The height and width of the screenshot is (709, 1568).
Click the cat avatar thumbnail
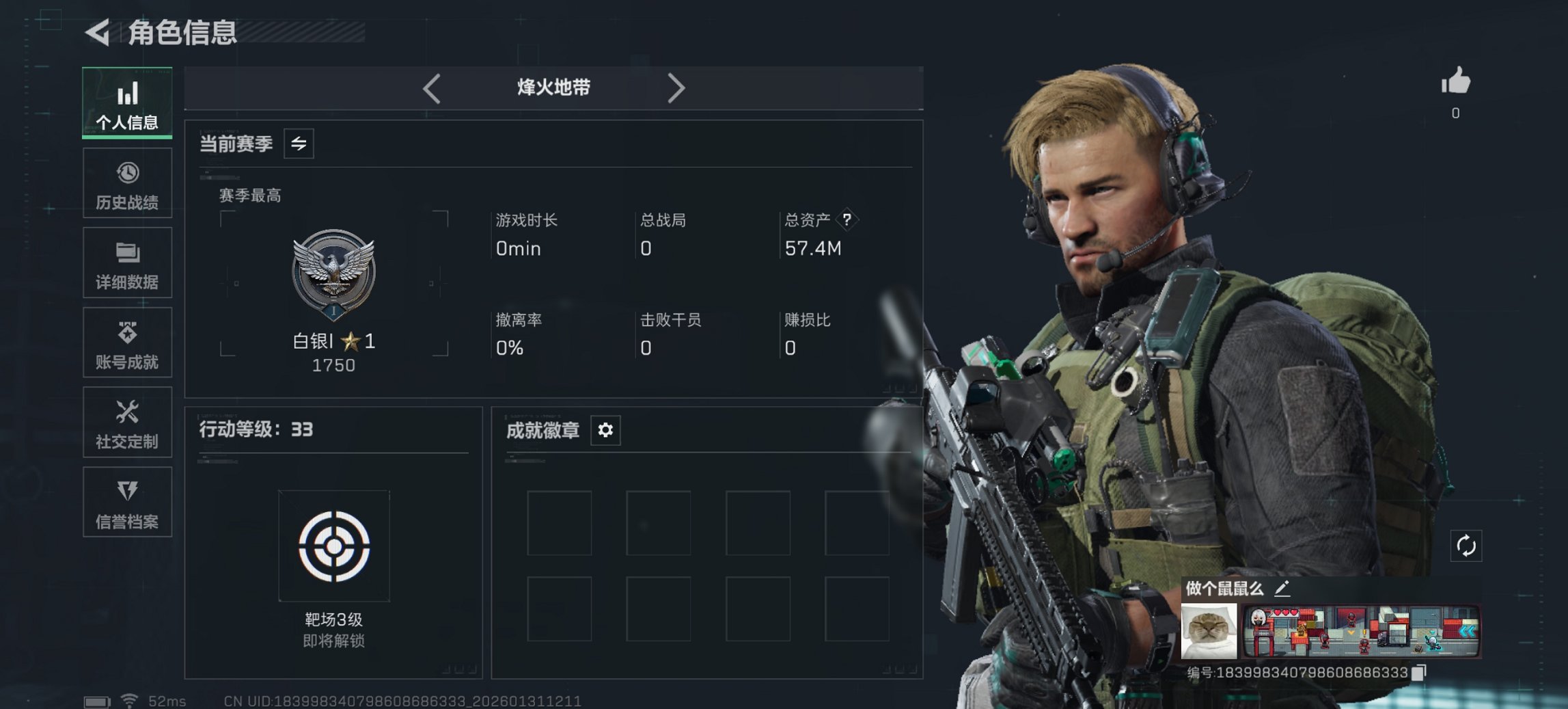click(1209, 631)
